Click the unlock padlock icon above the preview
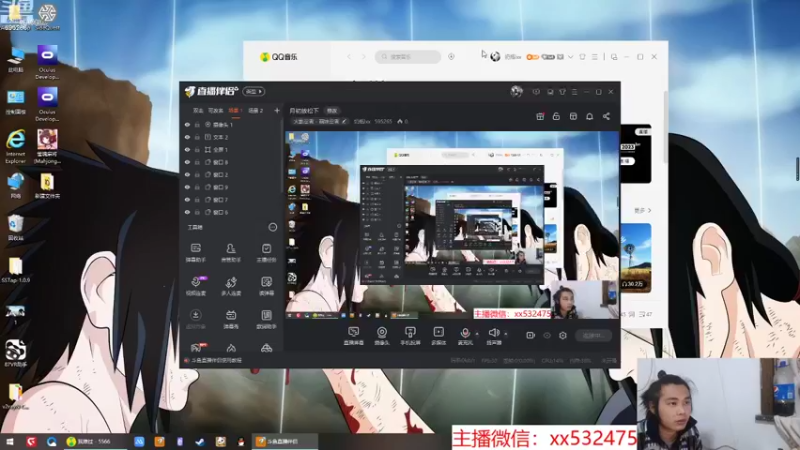The height and width of the screenshot is (450, 800). point(556,116)
